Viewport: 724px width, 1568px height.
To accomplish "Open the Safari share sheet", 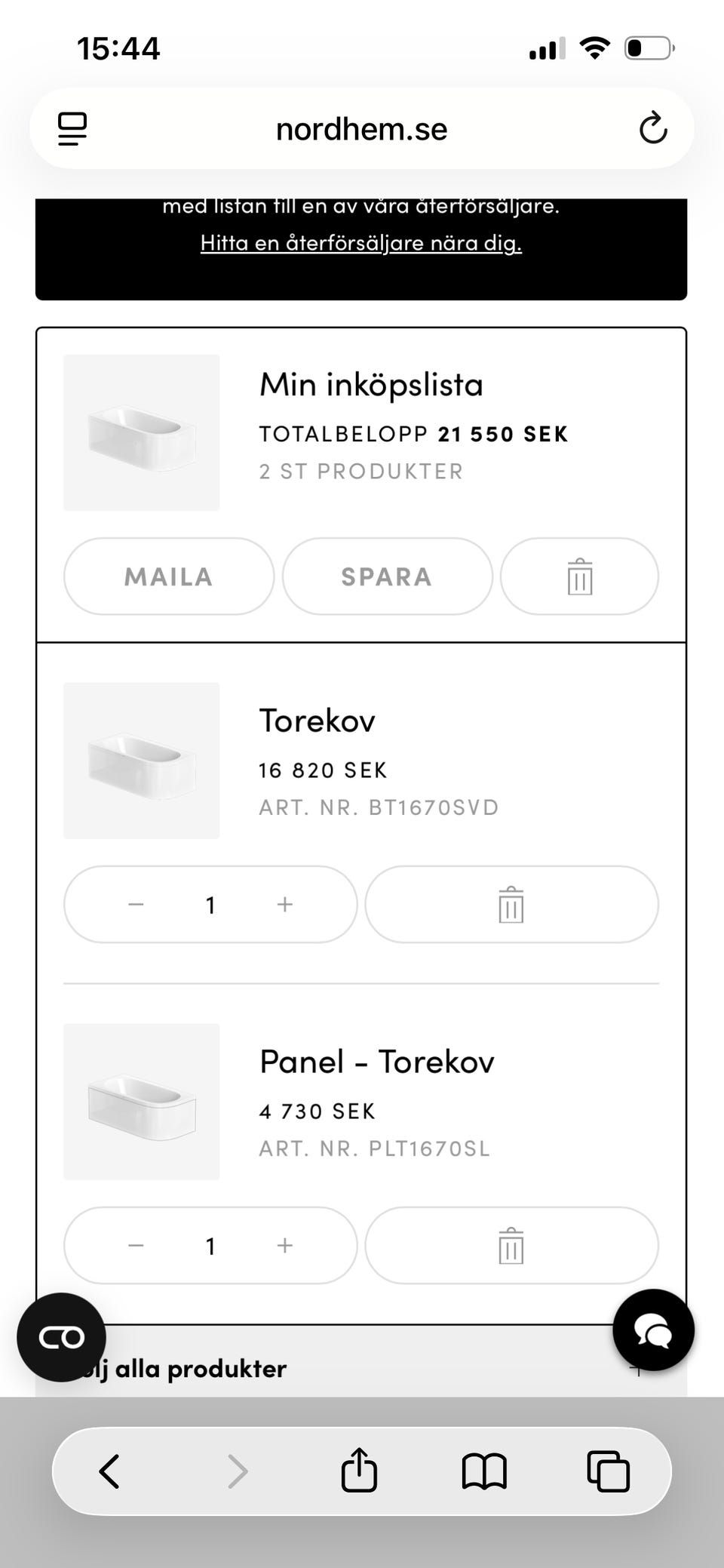I will pos(359,1470).
